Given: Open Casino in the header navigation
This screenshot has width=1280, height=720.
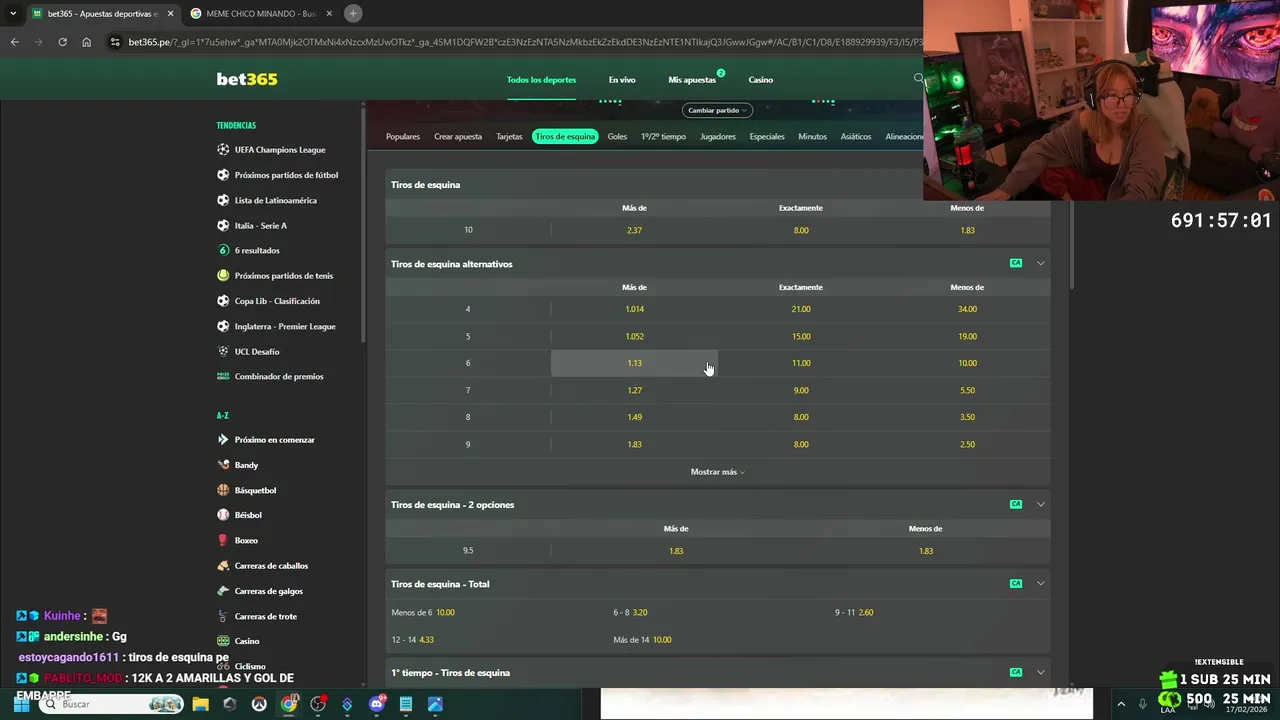Looking at the screenshot, I should pos(761,79).
